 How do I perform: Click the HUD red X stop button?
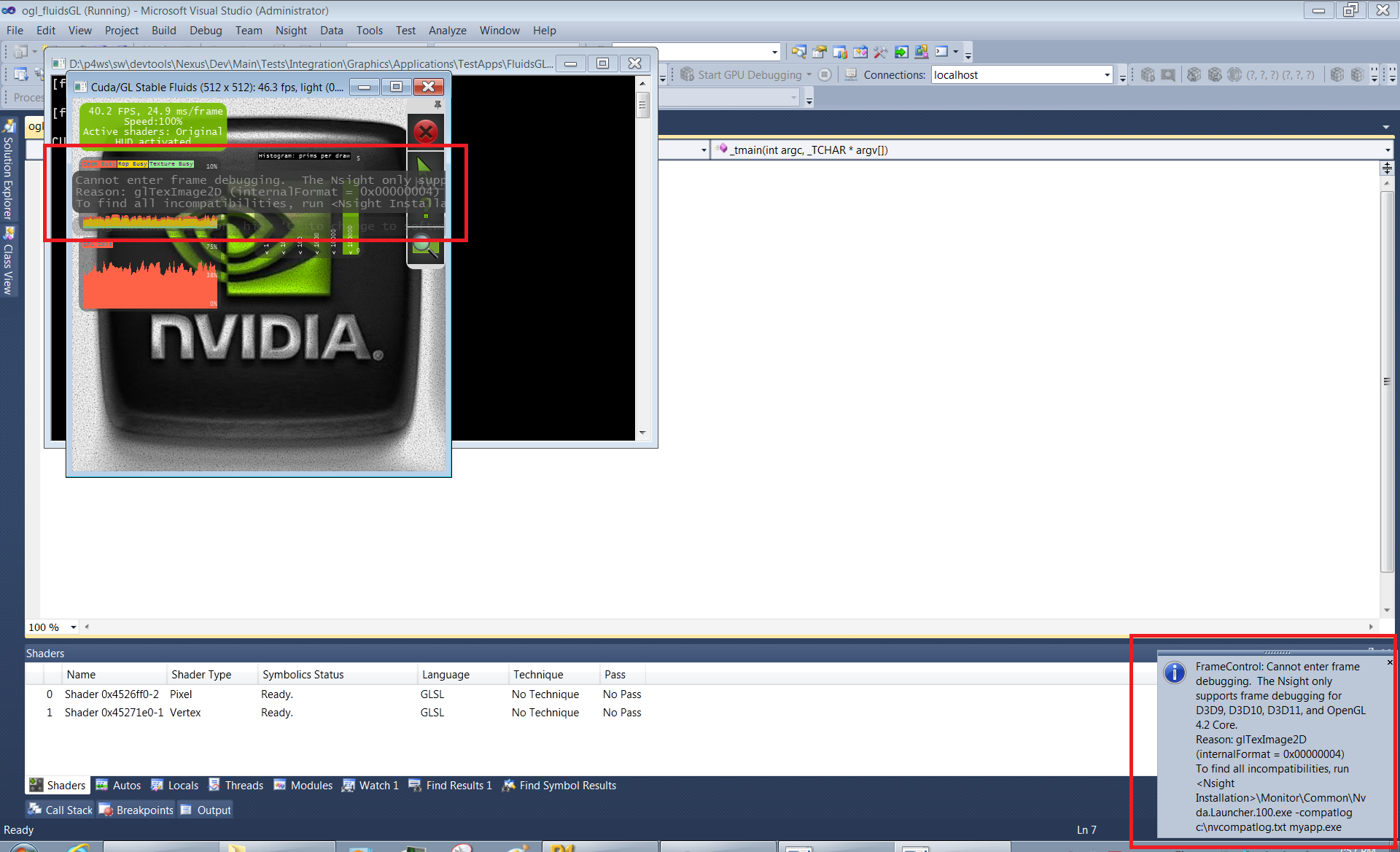point(426,132)
